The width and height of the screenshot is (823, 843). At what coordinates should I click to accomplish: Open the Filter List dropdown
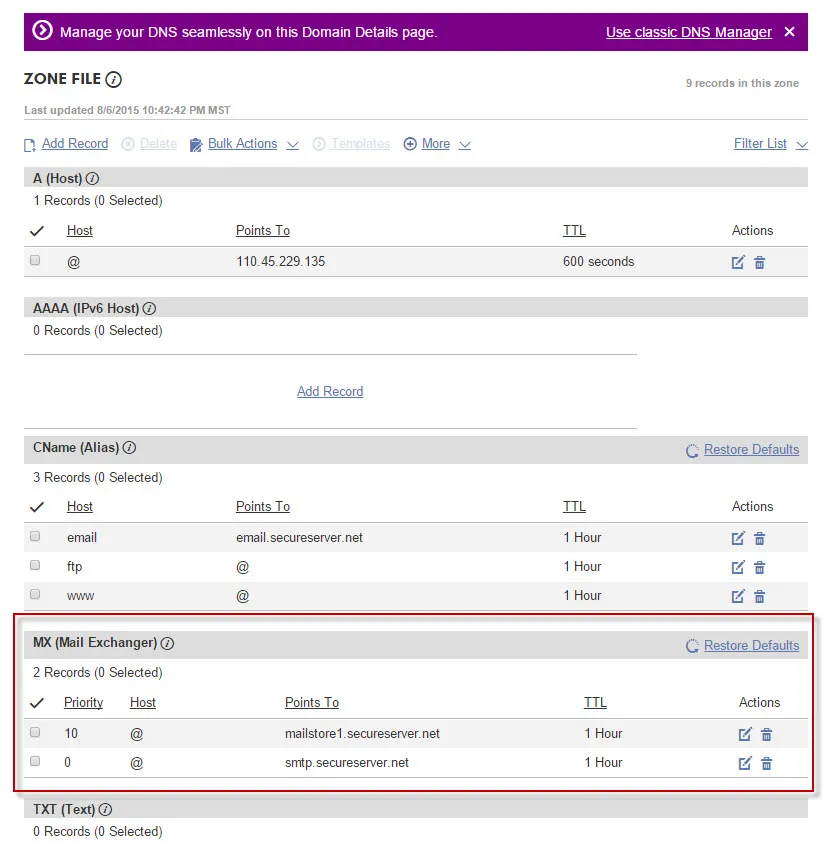(770, 144)
